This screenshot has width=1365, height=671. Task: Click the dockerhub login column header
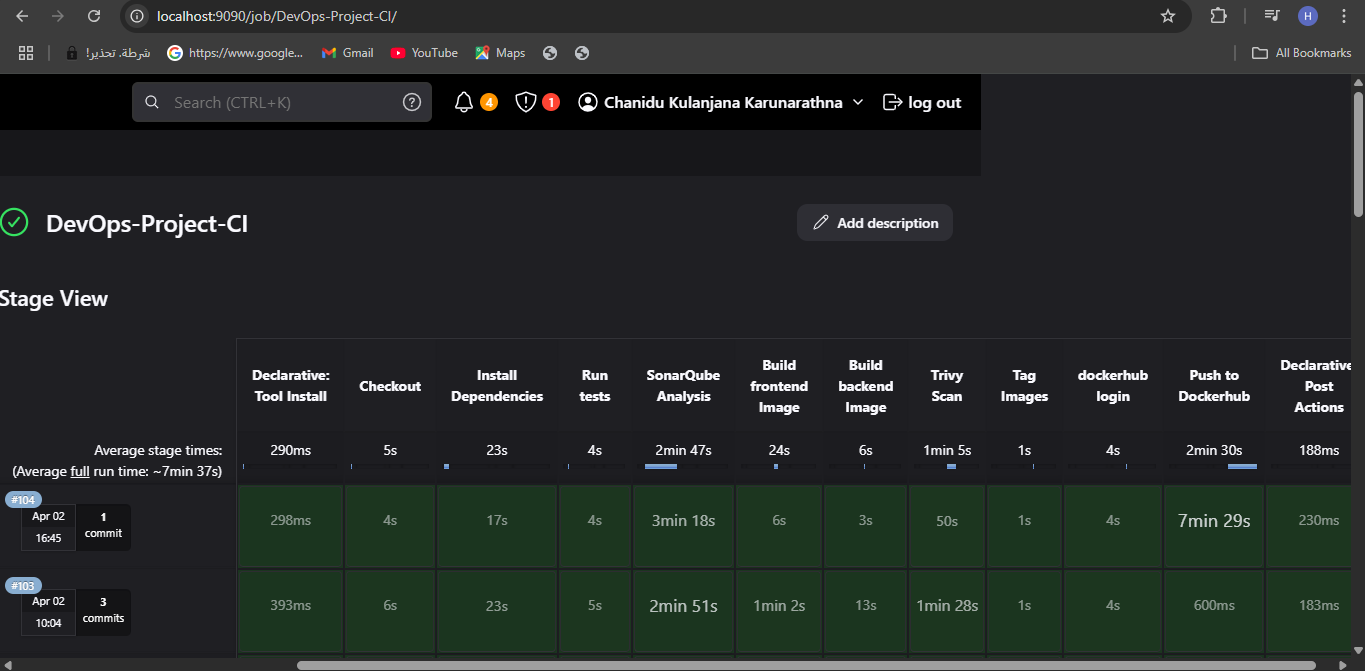pos(1113,386)
